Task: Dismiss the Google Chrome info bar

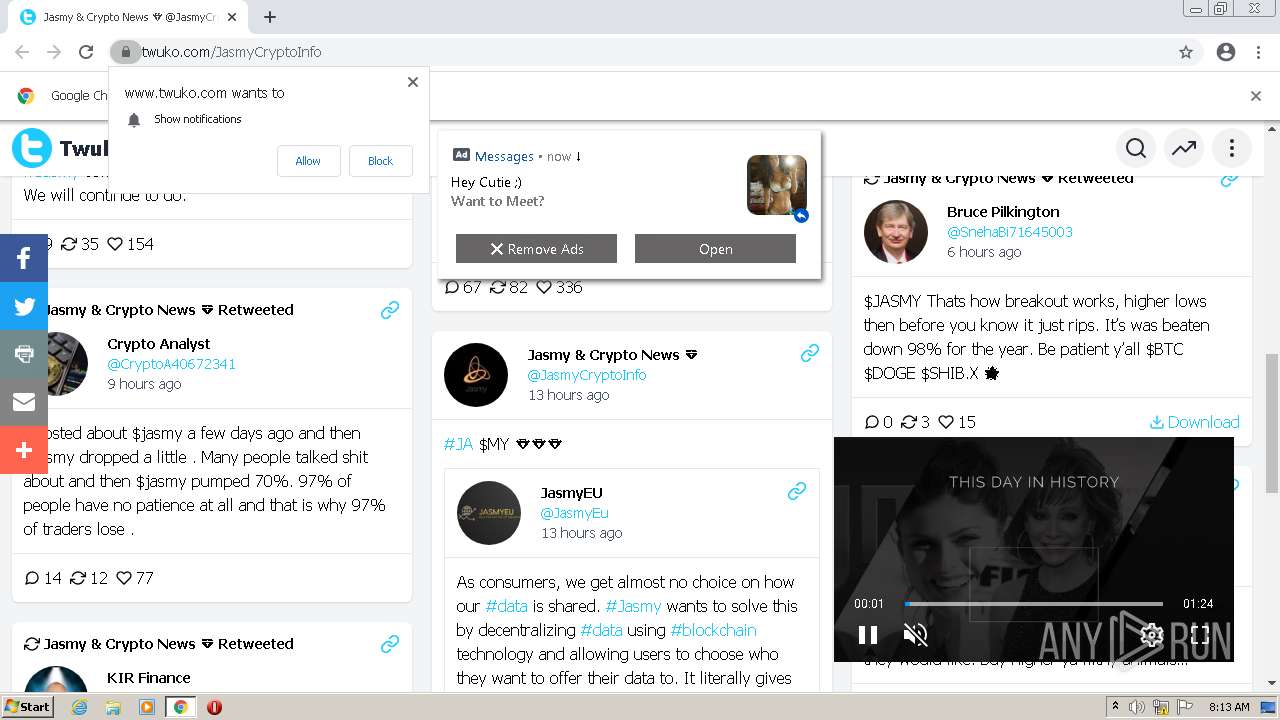Action: [1256, 96]
